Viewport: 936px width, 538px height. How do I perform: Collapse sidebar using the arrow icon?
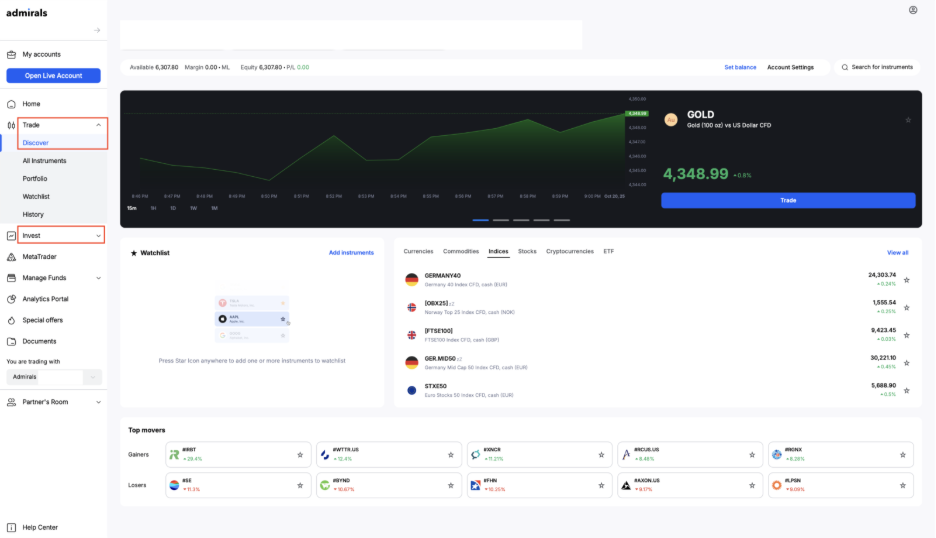tap(97, 30)
